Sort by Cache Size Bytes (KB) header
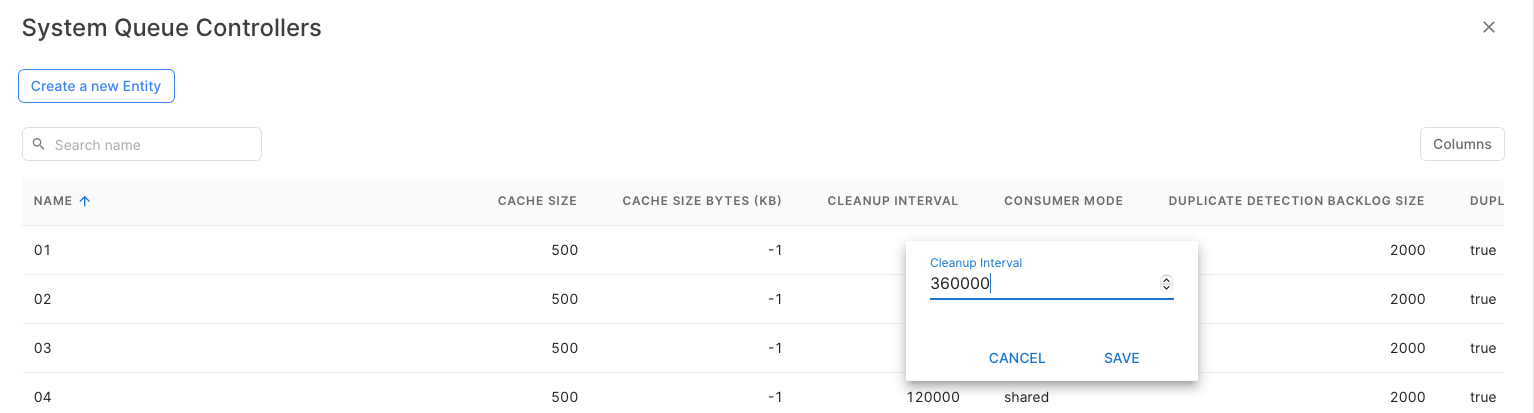The height and width of the screenshot is (413, 1534). click(x=701, y=201)
